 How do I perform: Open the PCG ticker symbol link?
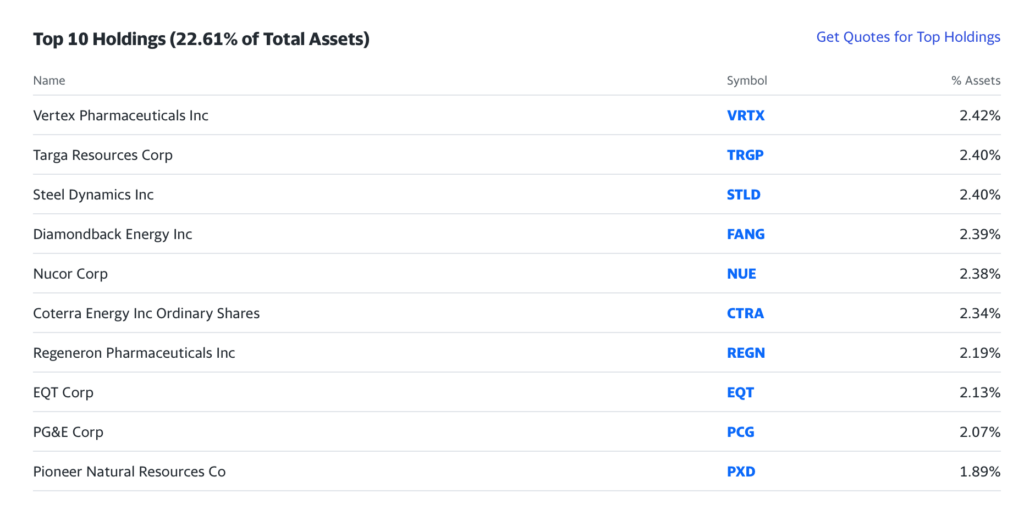pos(741,432)
